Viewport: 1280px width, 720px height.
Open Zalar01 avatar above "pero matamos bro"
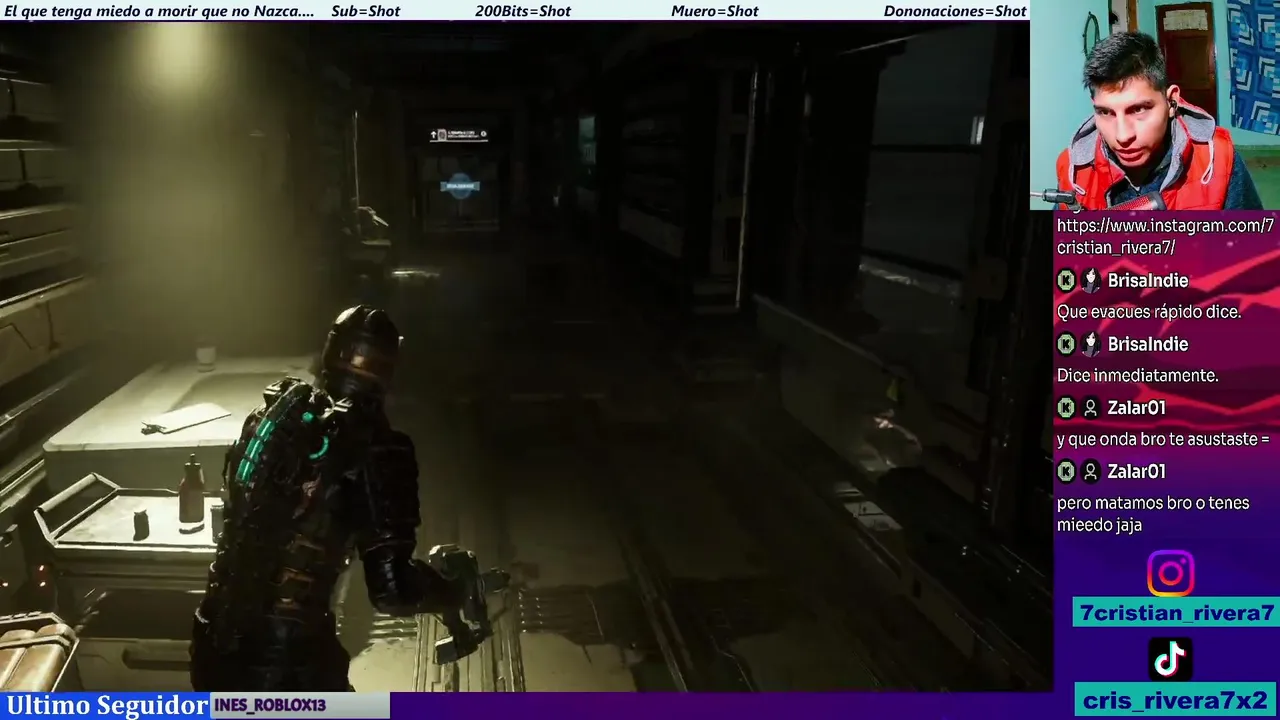pyautogui.click(x=1091, y=472)
